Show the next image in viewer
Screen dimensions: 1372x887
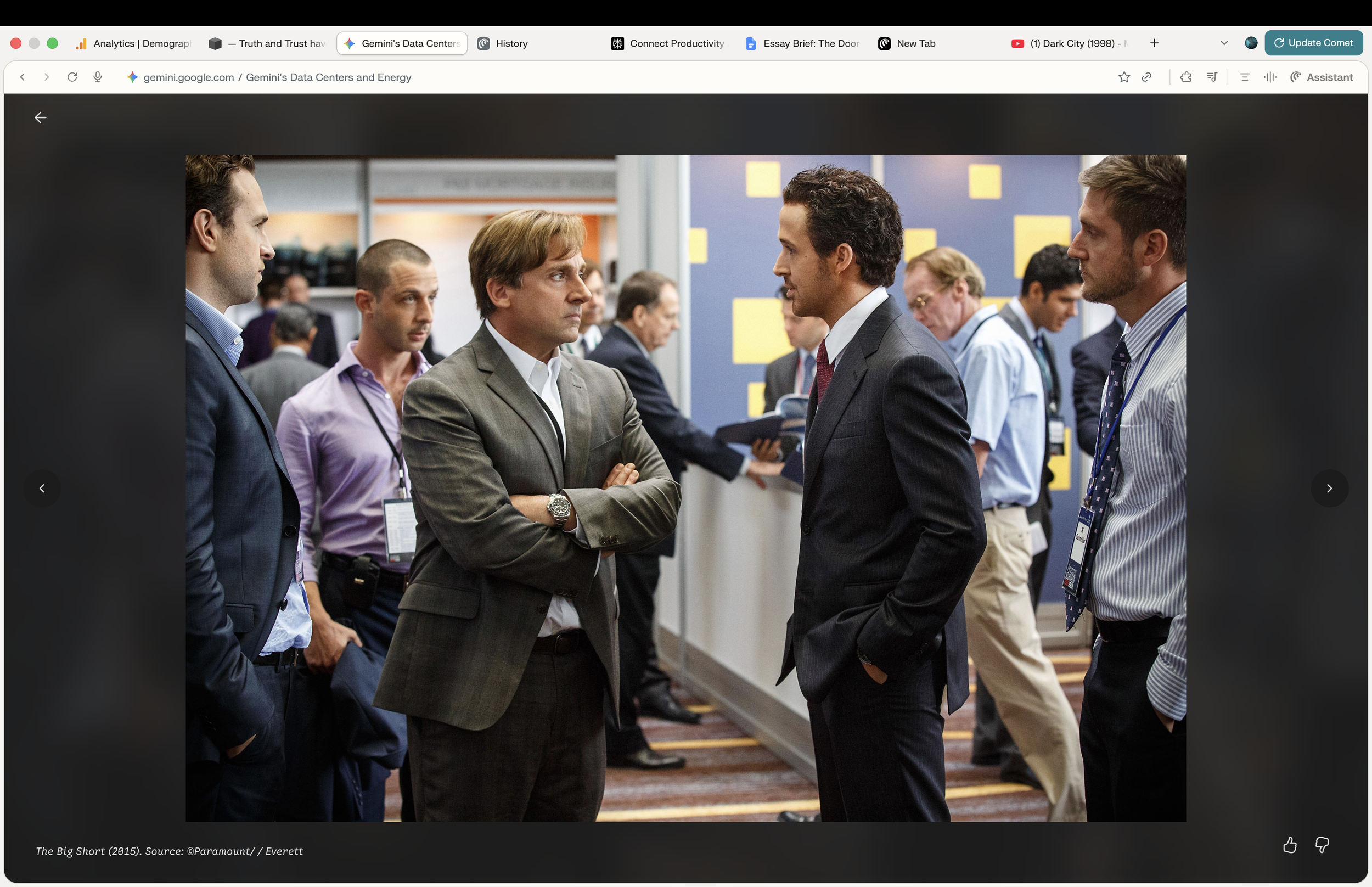click(x=1329, y=489)
